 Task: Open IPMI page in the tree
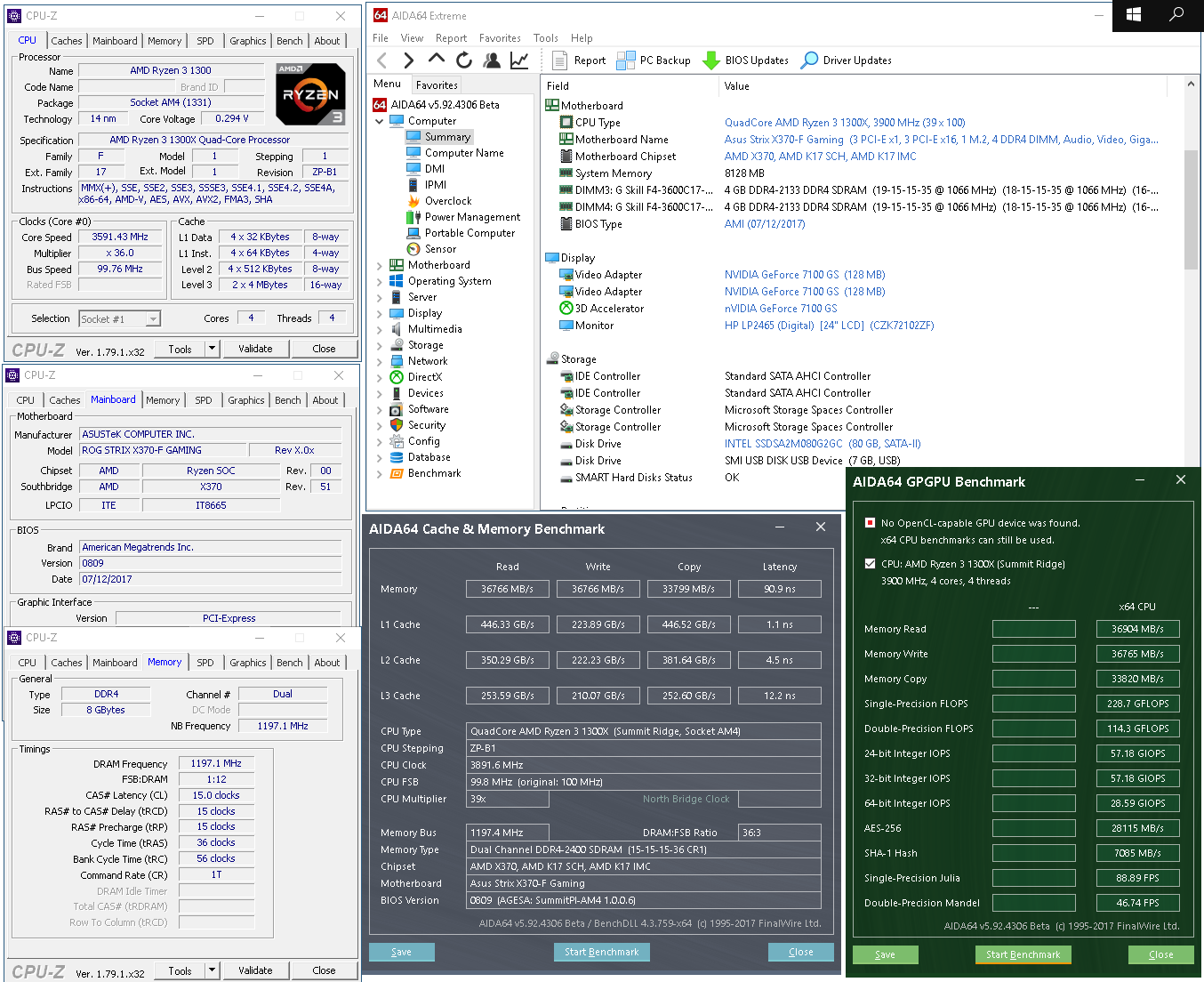tap(427, 185)
